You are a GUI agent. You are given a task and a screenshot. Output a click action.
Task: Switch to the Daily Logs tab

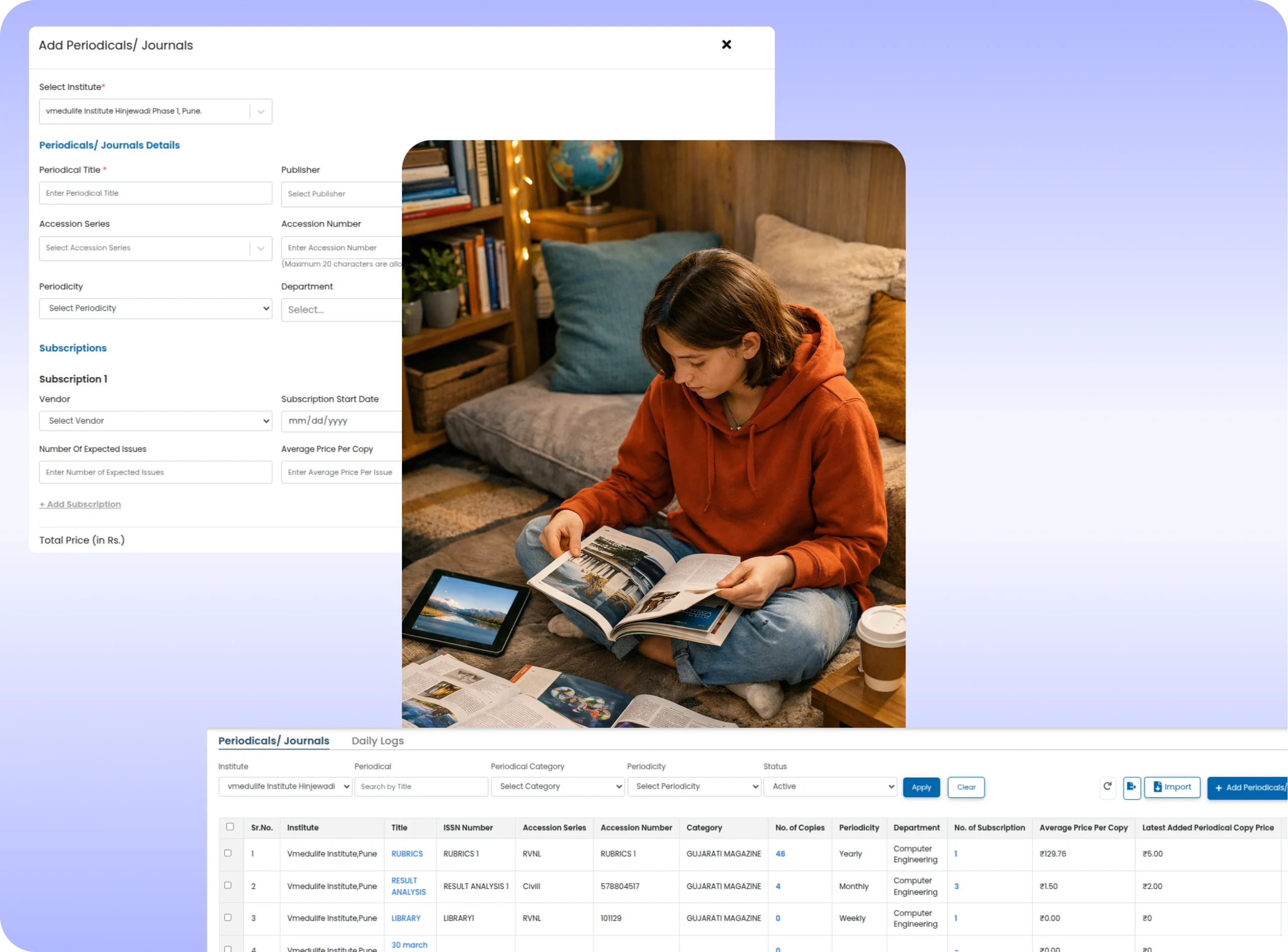(x=377, y=741)
